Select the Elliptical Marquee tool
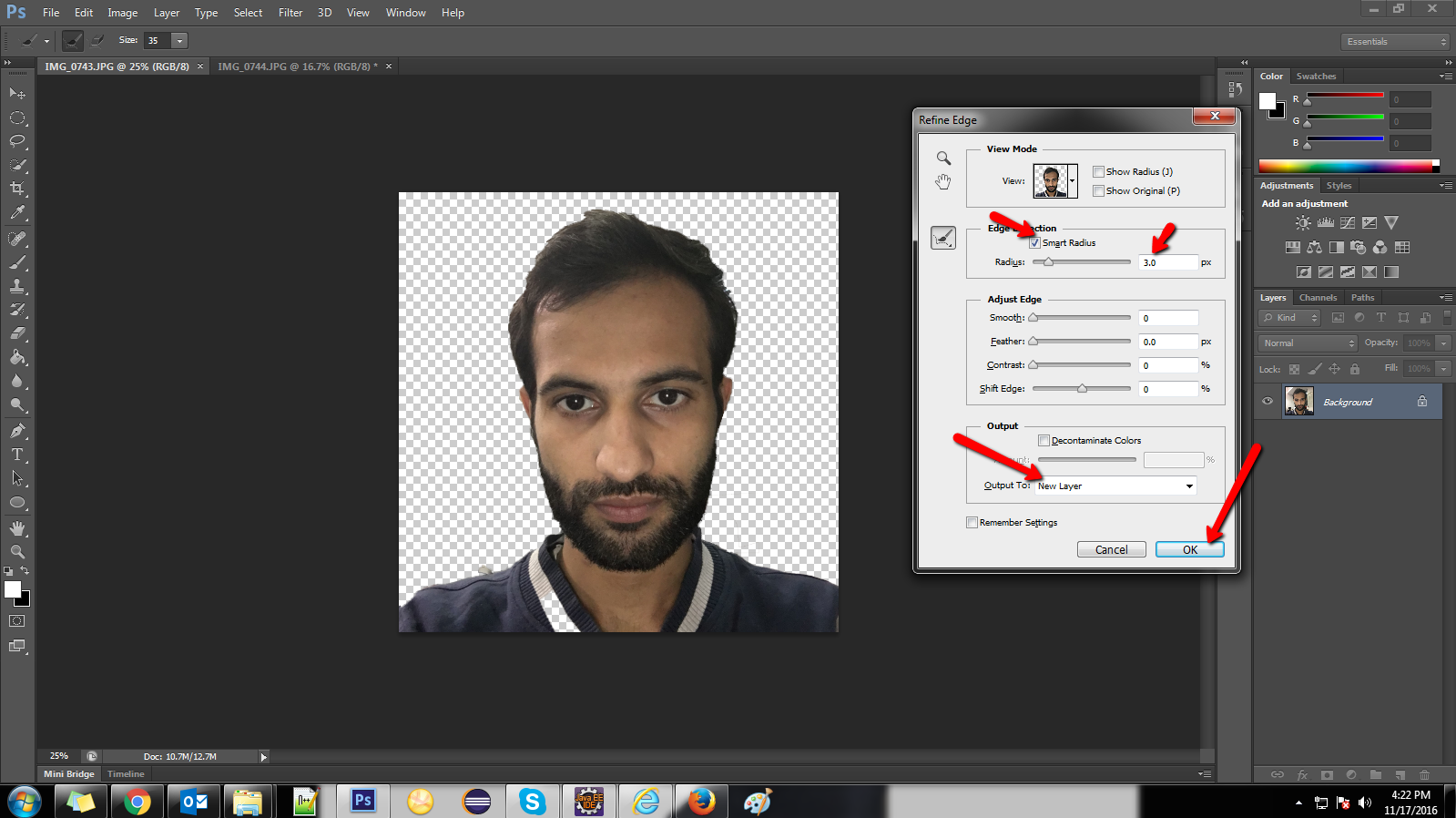Viewport: 1456px width, 818px height. click(17, 118)
